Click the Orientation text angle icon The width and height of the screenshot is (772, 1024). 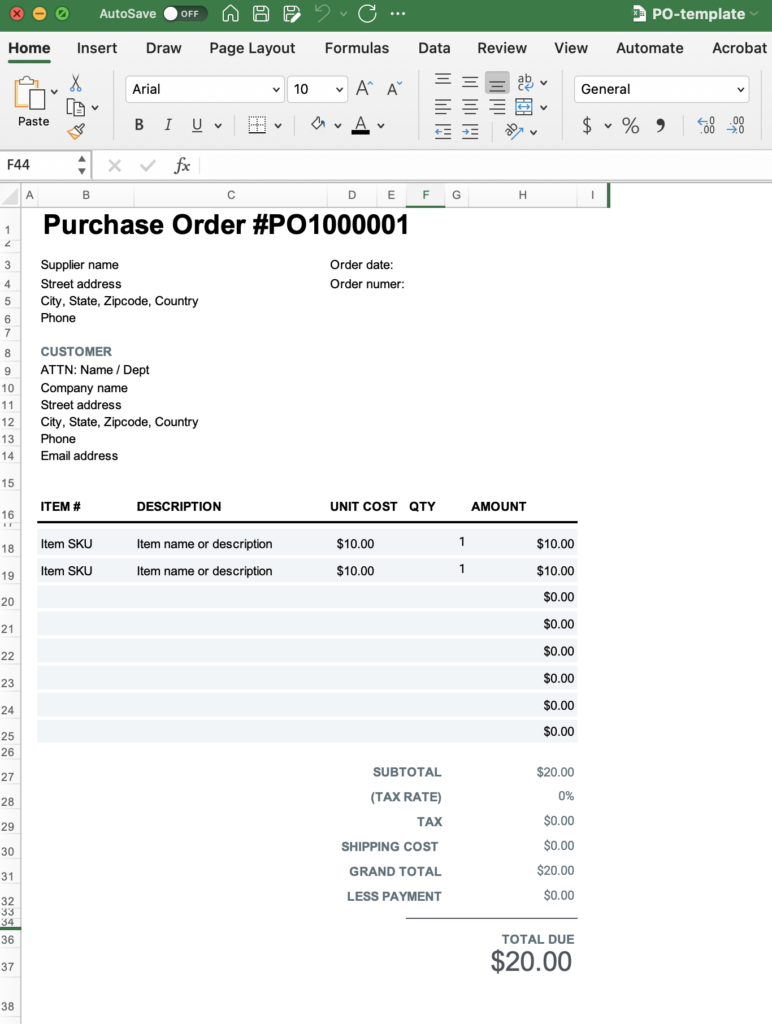point(515,131)
